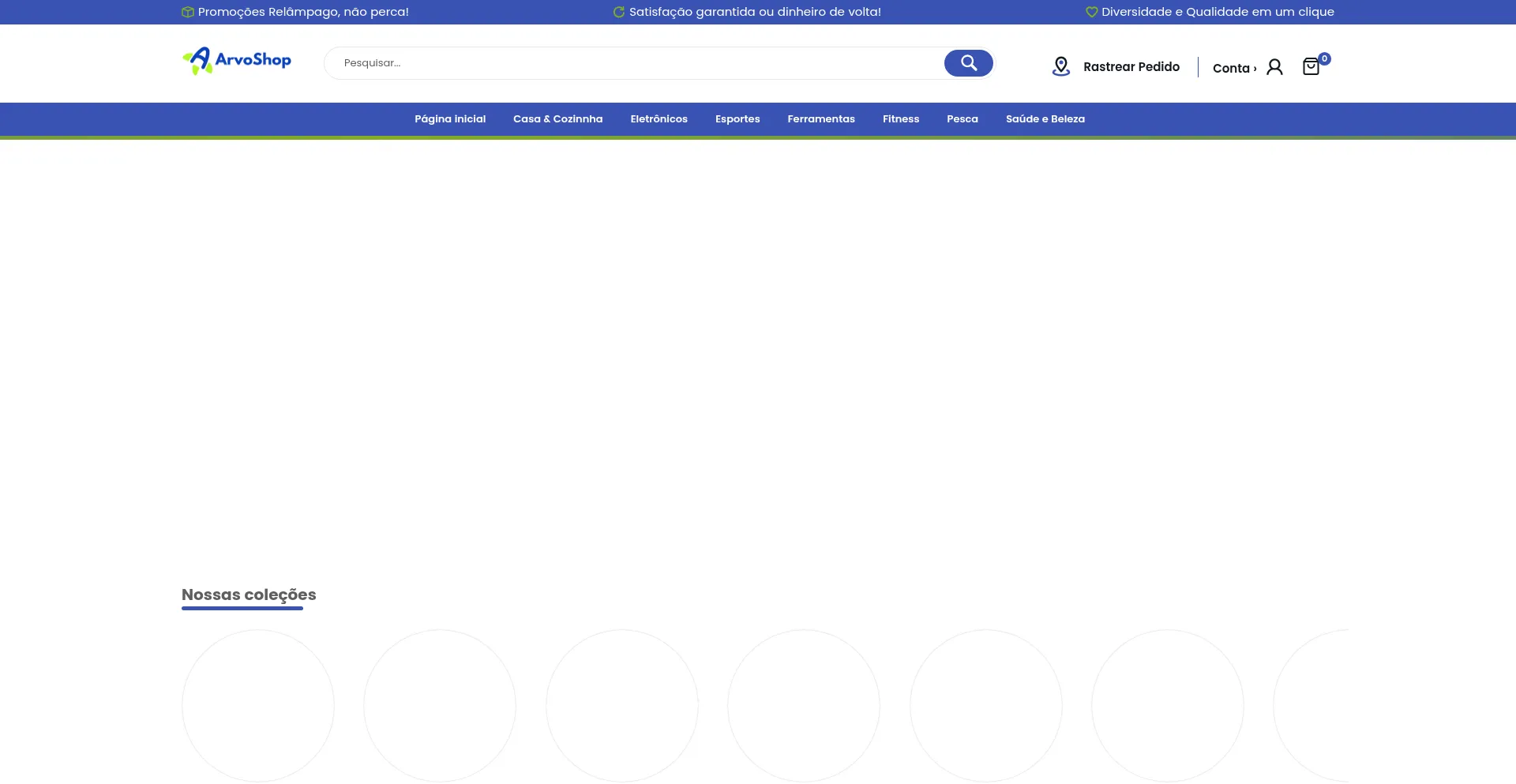Open the Esportes category

[737, 119]
